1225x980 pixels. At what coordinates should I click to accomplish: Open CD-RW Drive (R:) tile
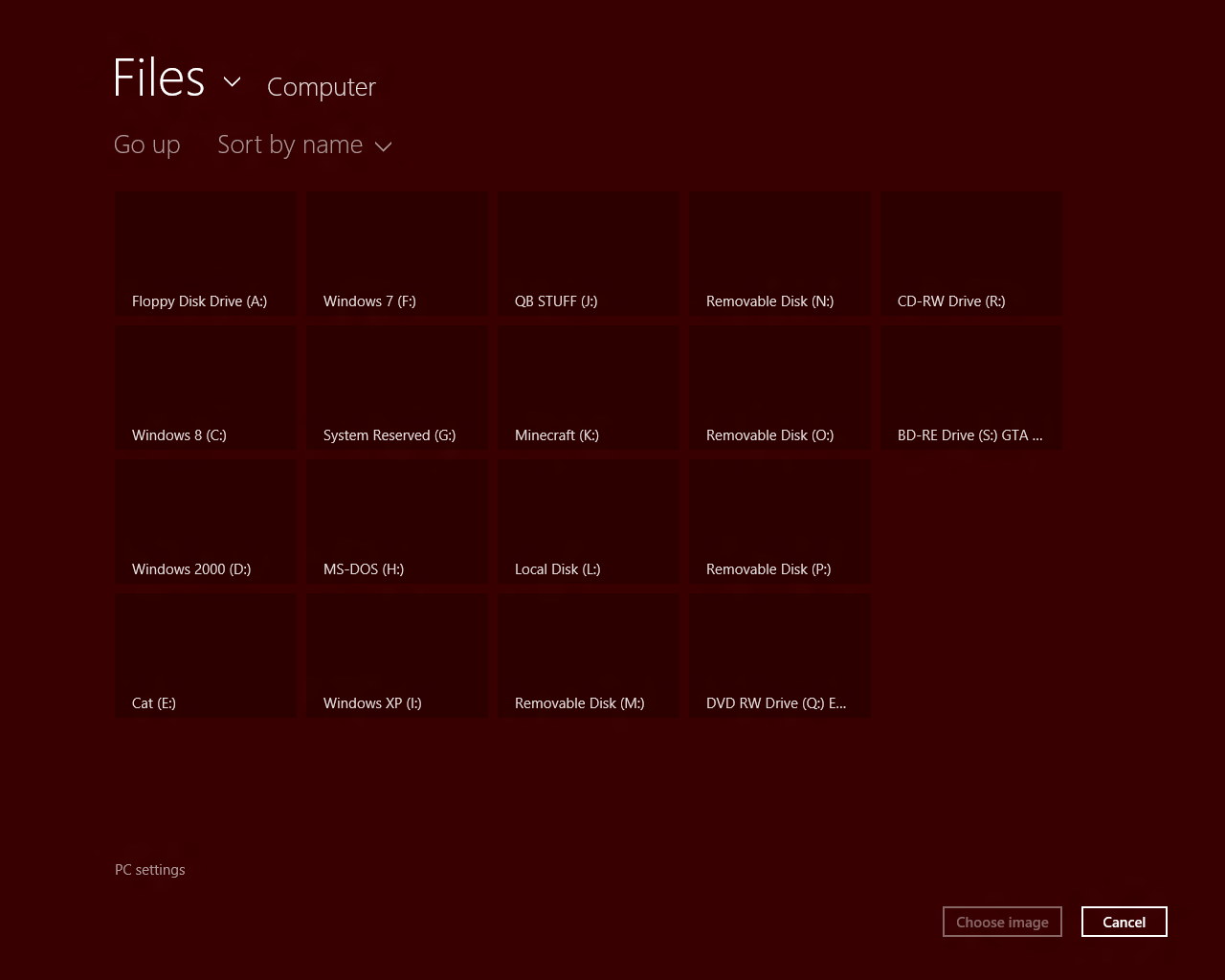(x=970, y=254)
